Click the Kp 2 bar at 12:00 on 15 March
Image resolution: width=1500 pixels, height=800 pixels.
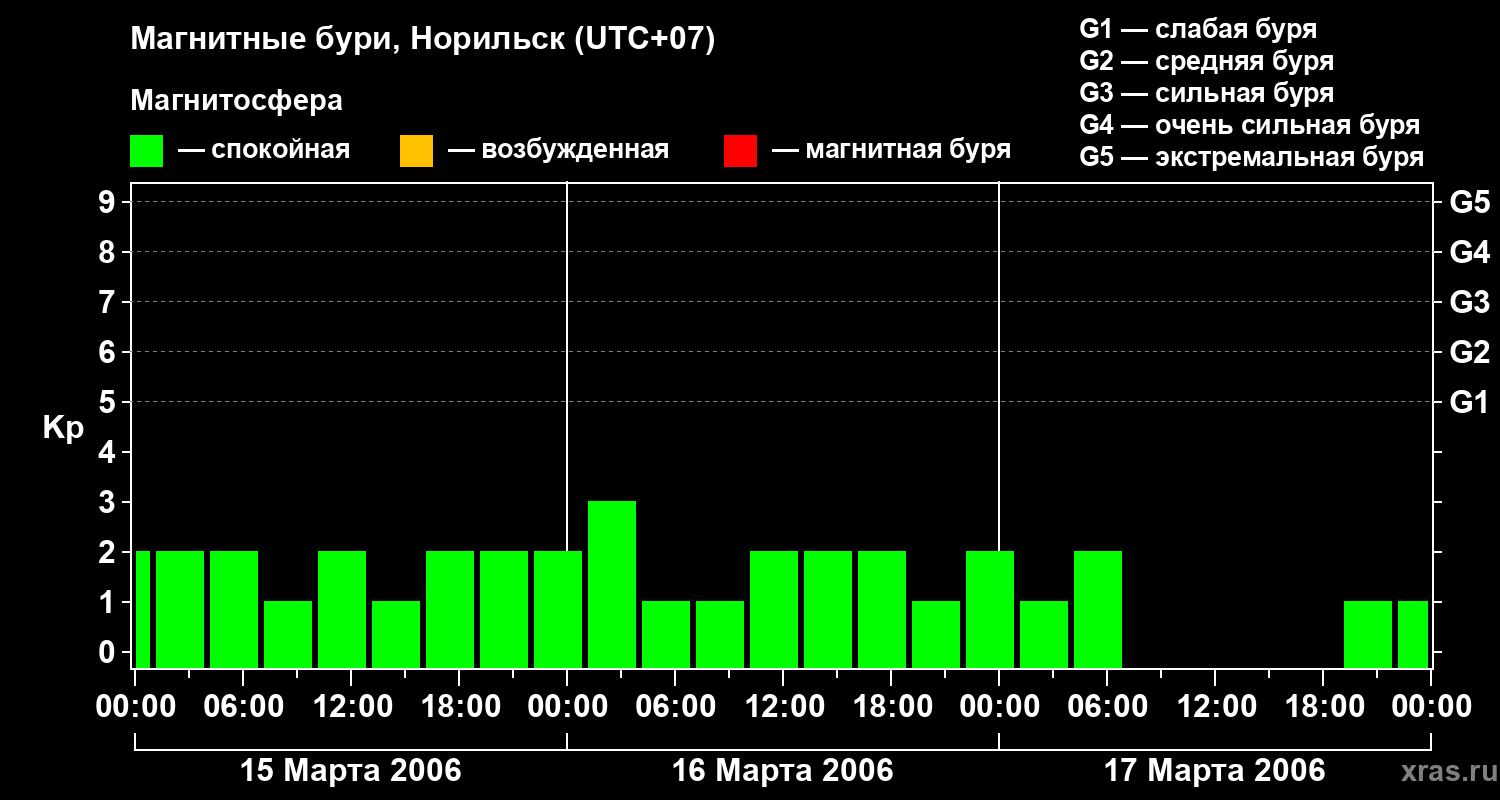tap(342, 609)
